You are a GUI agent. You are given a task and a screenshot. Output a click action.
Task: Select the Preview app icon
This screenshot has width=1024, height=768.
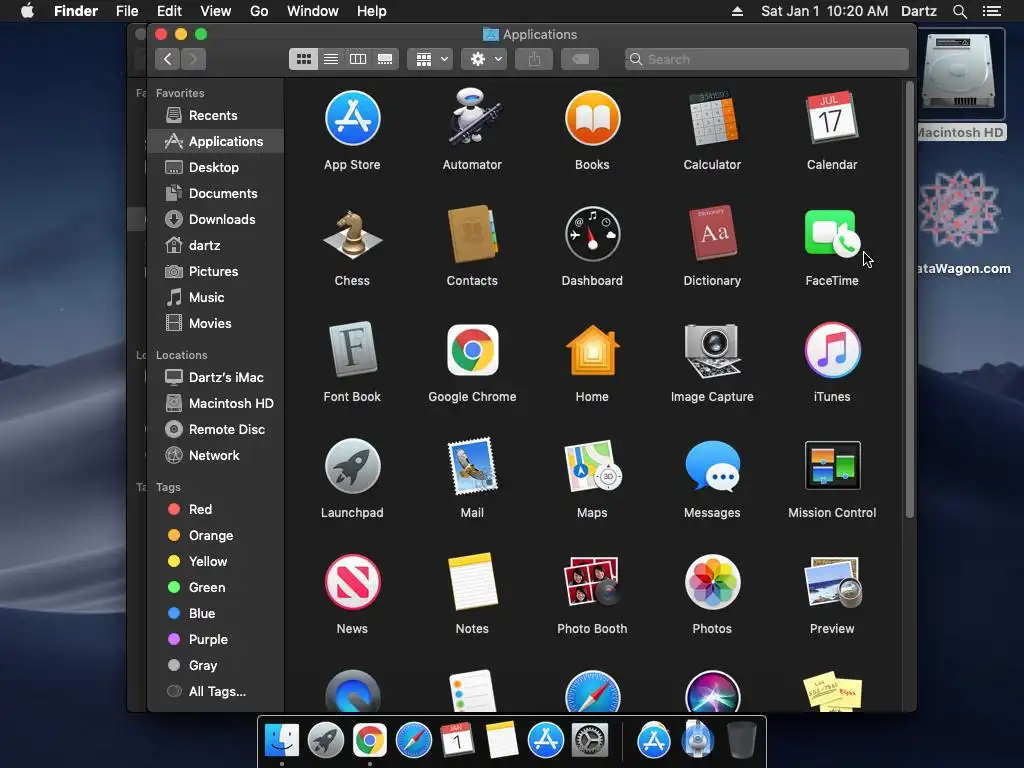[832, 582]
